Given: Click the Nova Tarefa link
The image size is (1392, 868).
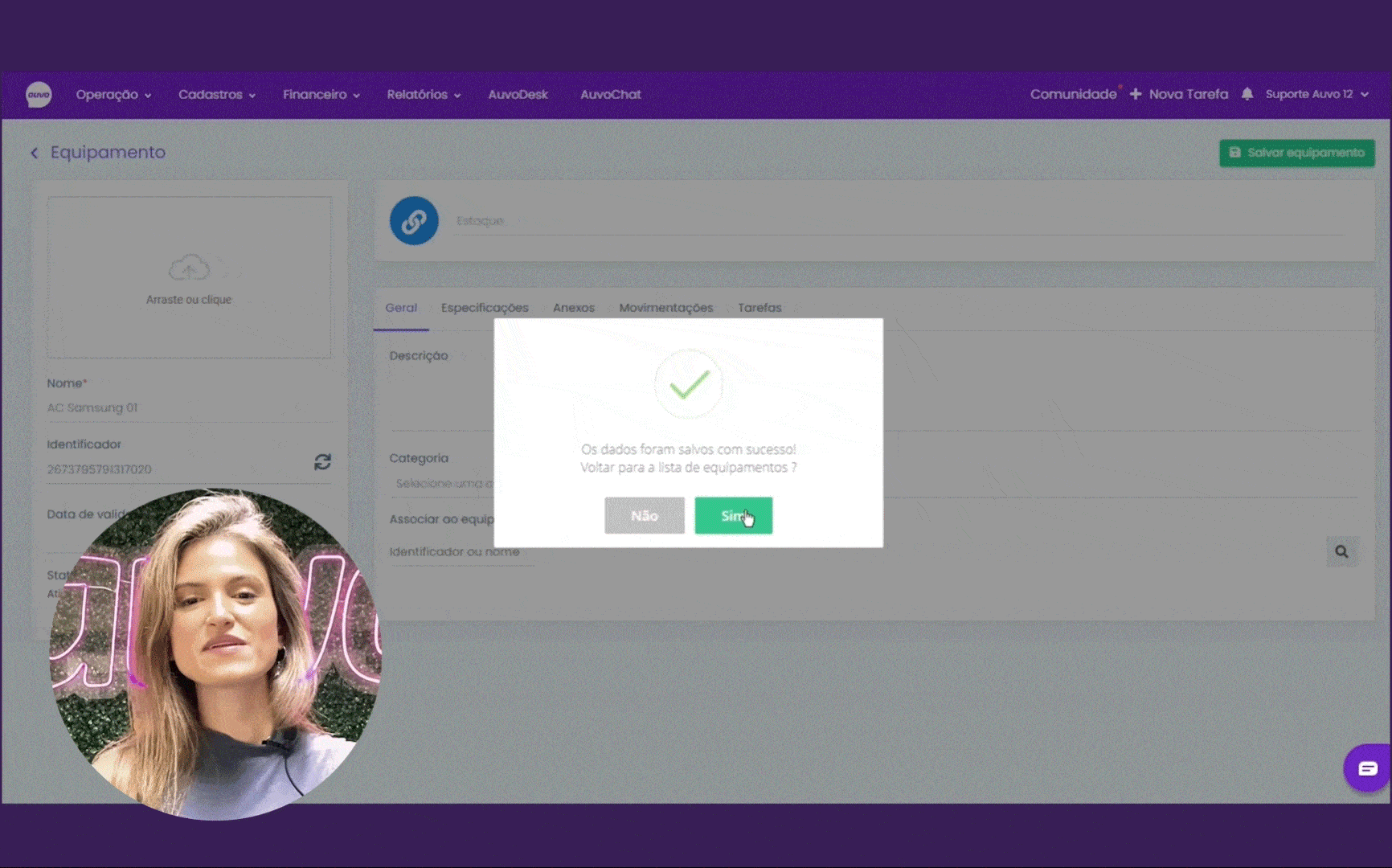Looking at the screenshot, I should pos(1179,95).
